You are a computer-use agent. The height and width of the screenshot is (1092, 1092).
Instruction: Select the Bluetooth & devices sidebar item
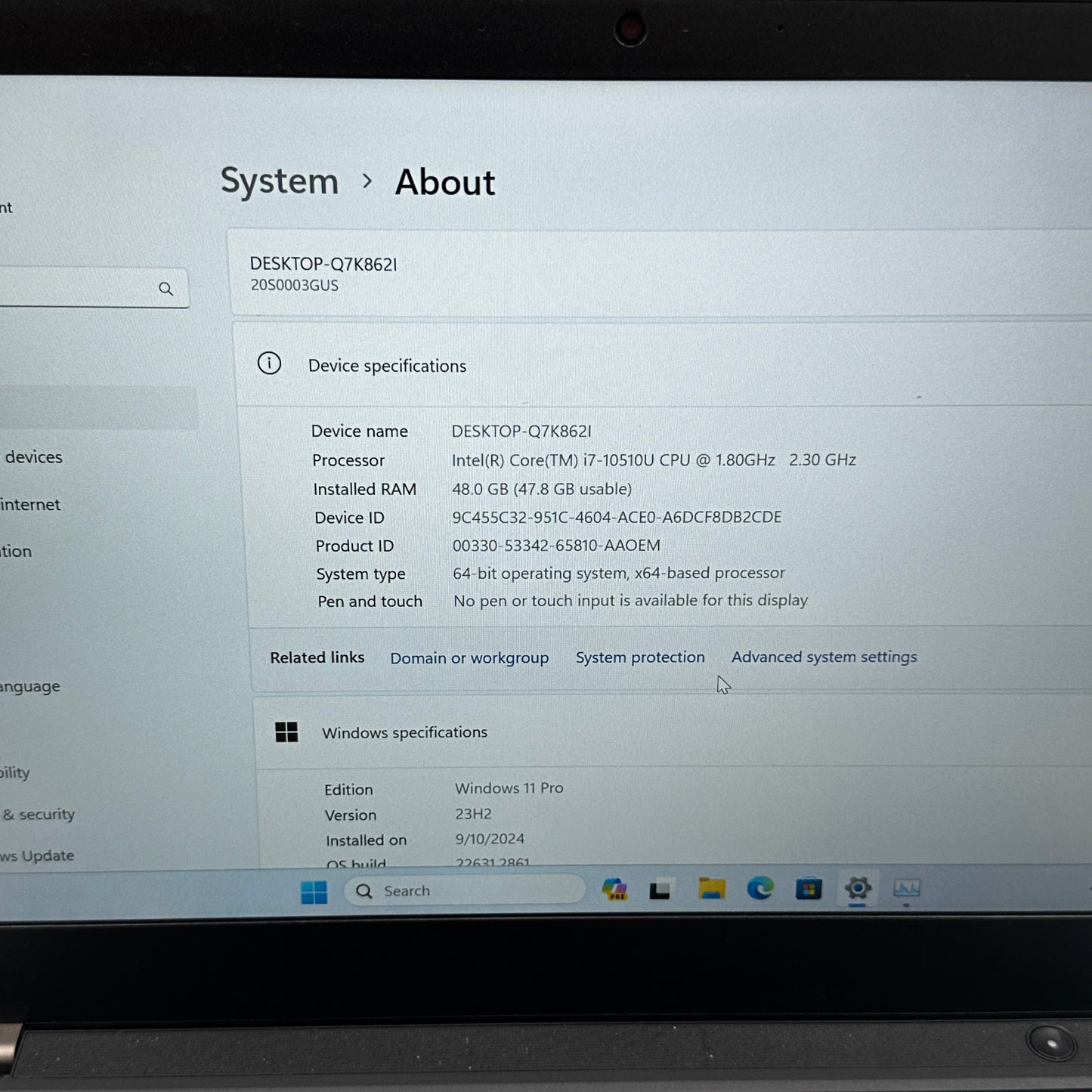coord(33,457)
